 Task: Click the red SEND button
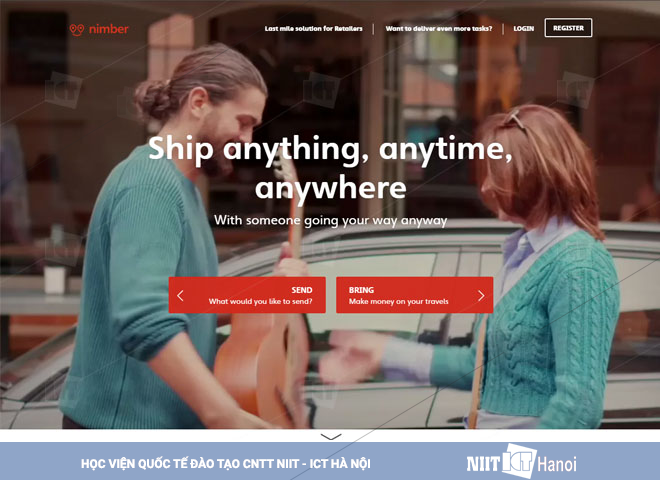247,295
